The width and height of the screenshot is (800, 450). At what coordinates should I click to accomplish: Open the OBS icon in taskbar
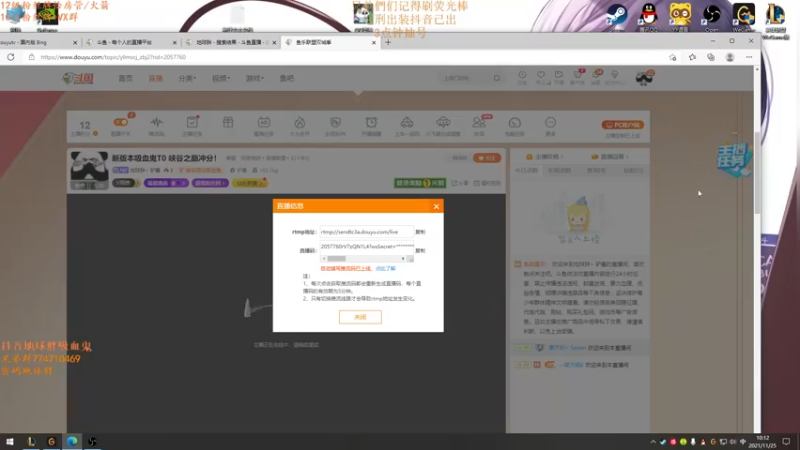point(92,441)
